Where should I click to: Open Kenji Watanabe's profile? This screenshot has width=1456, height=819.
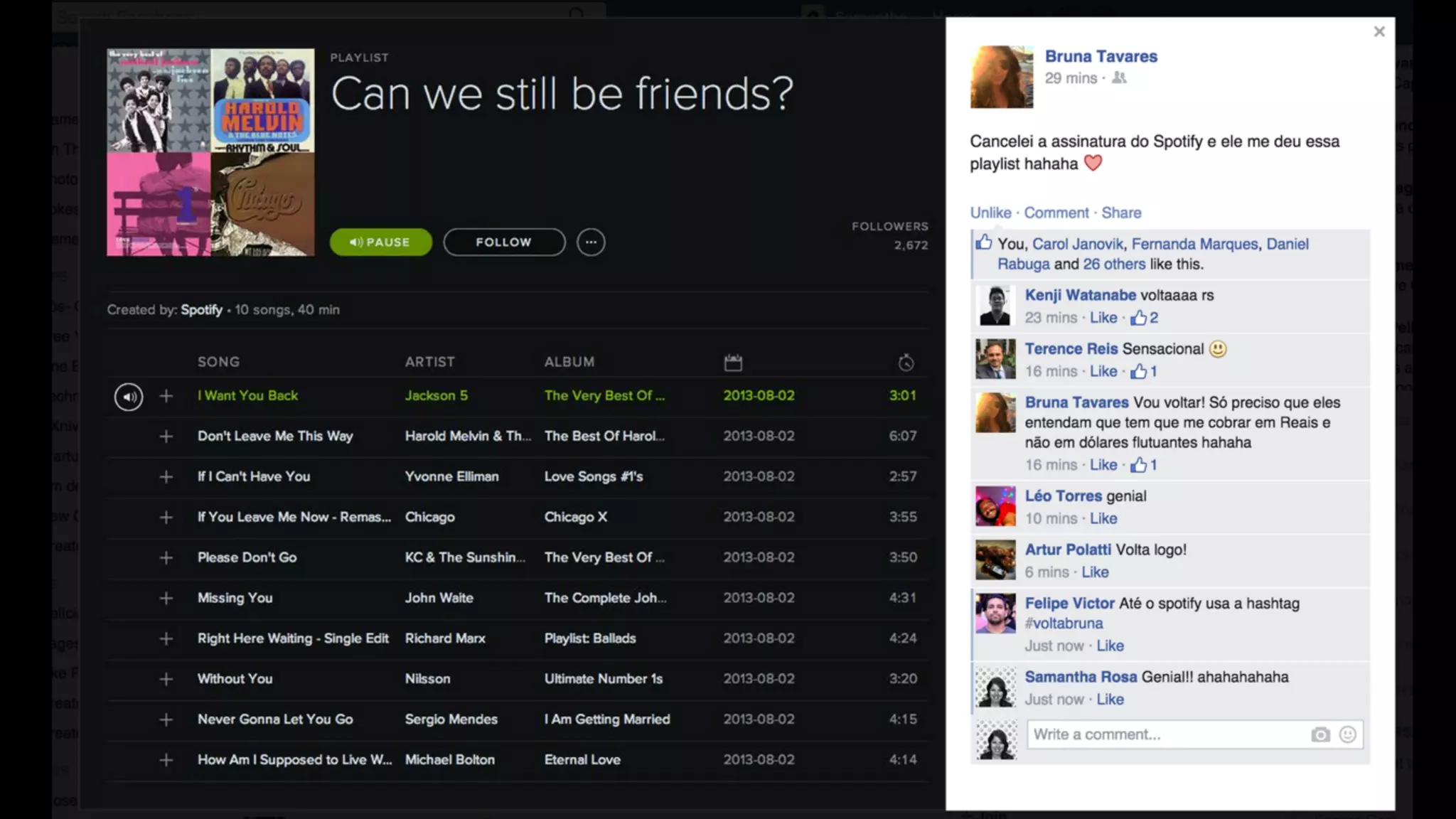click(x=1081, y=295)
